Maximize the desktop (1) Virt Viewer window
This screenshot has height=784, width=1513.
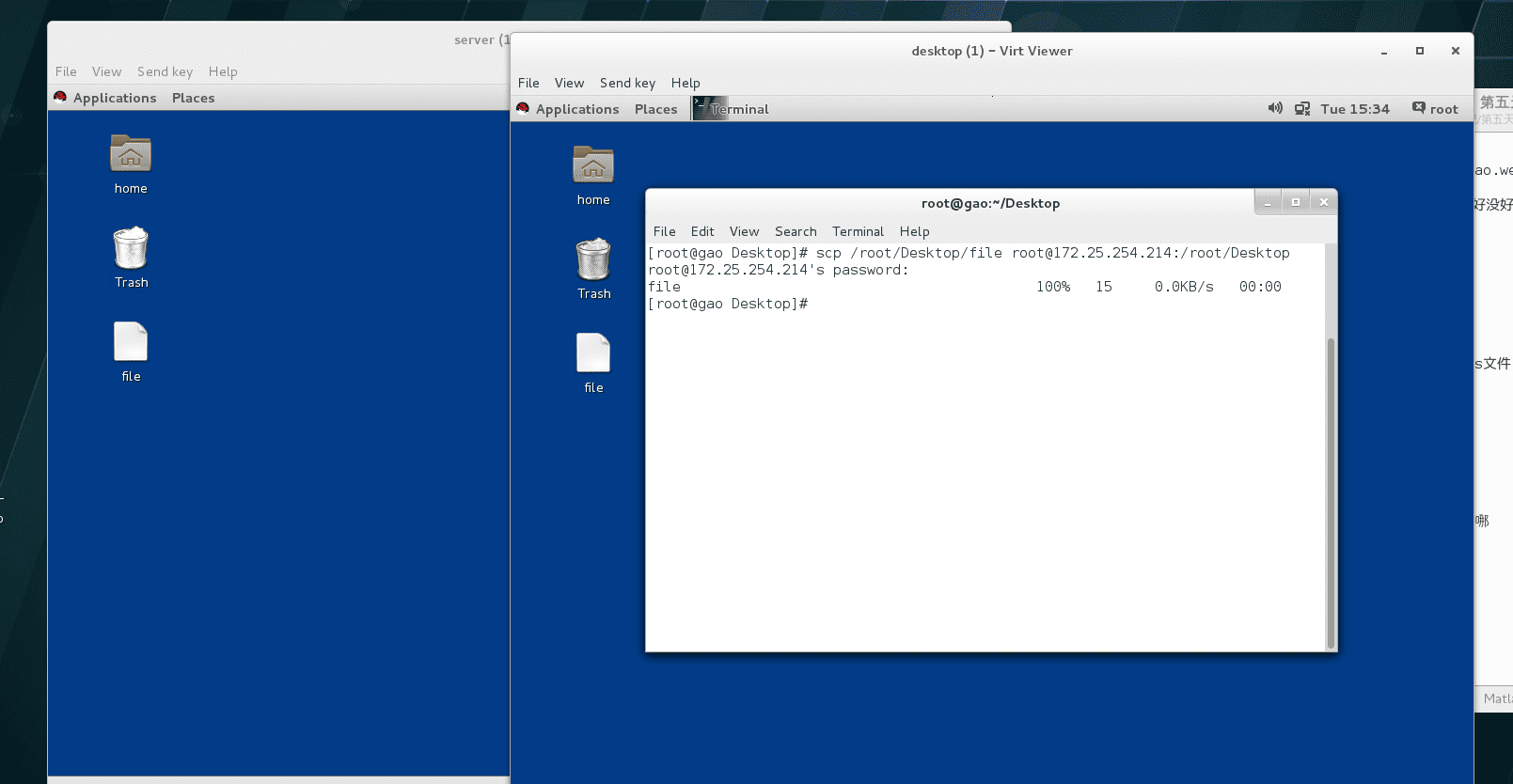1420,51
